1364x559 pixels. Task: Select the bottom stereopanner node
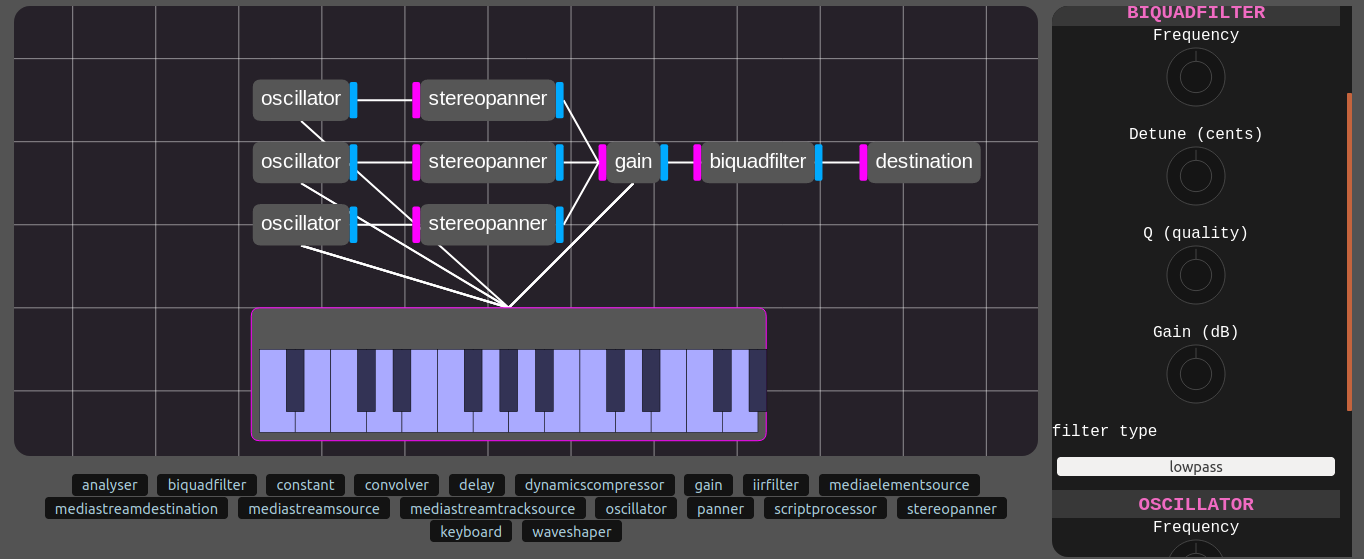(x=488, y=223)
